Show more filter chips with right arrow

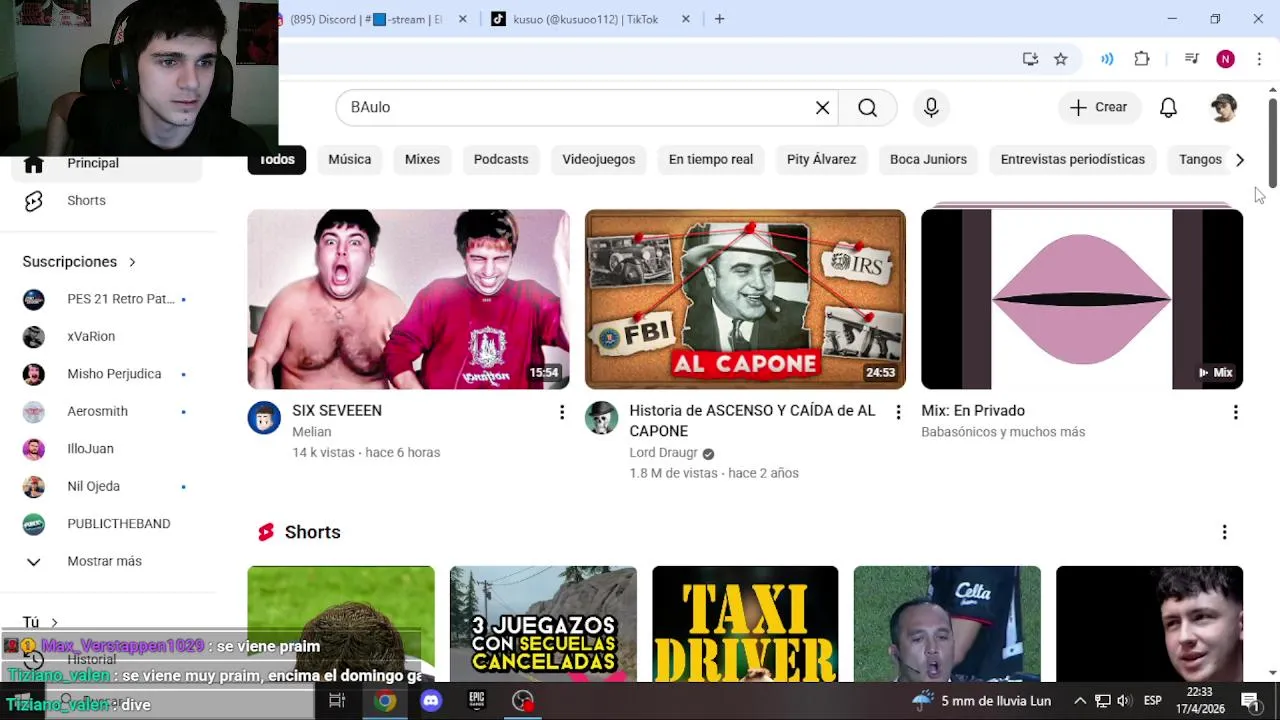(x=1239, y=160)
